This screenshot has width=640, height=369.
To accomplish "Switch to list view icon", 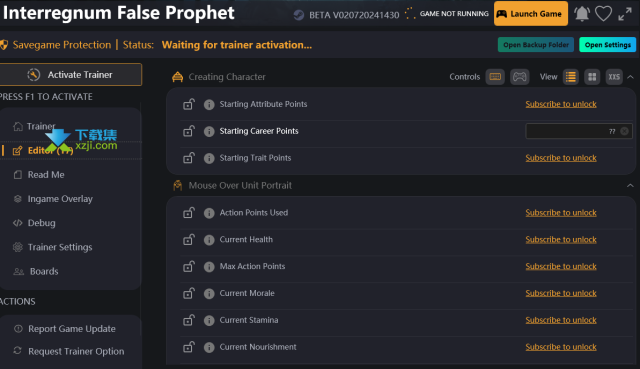I will 571,77.
